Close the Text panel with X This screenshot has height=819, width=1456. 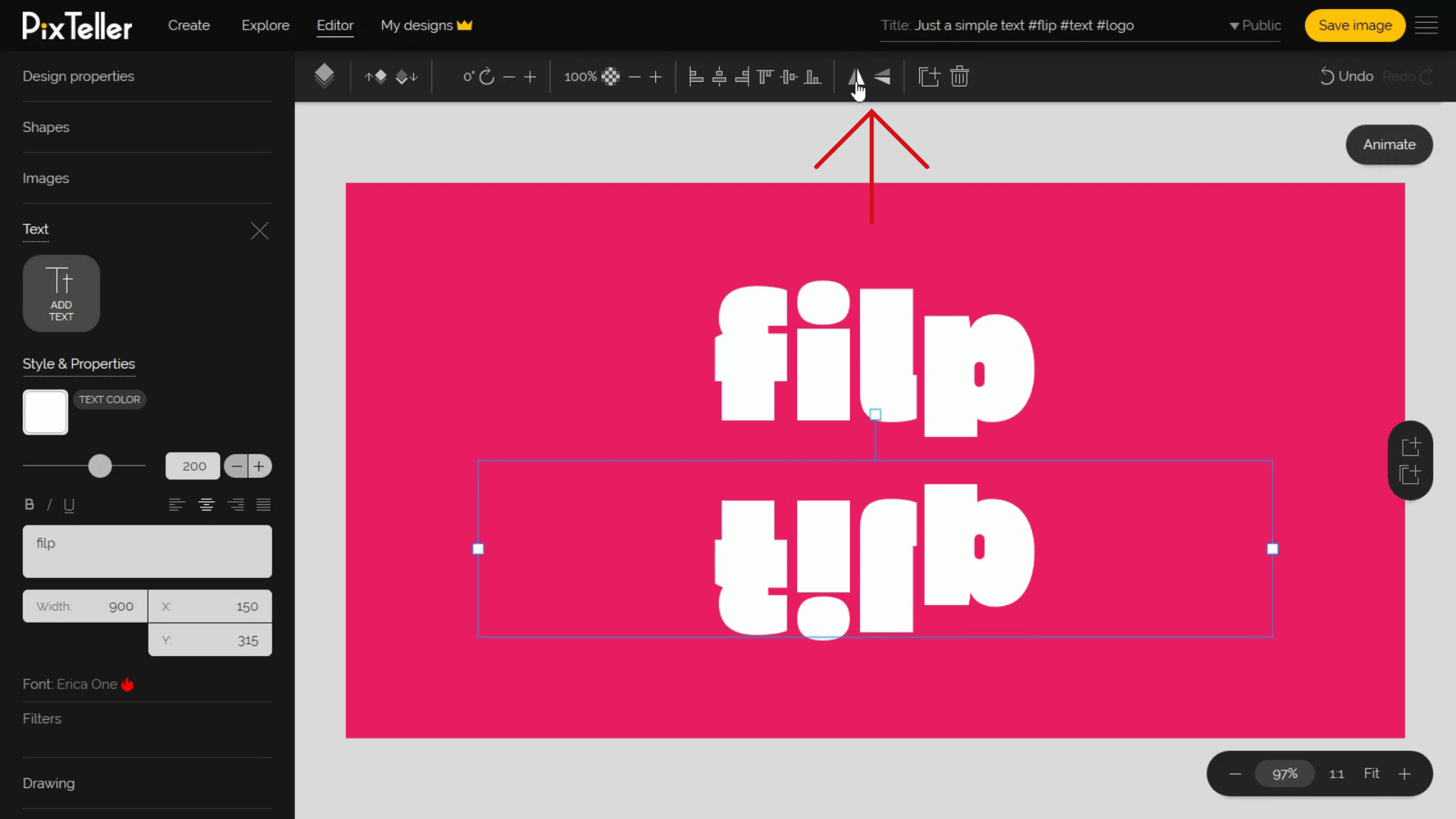(x=259, y=231)
